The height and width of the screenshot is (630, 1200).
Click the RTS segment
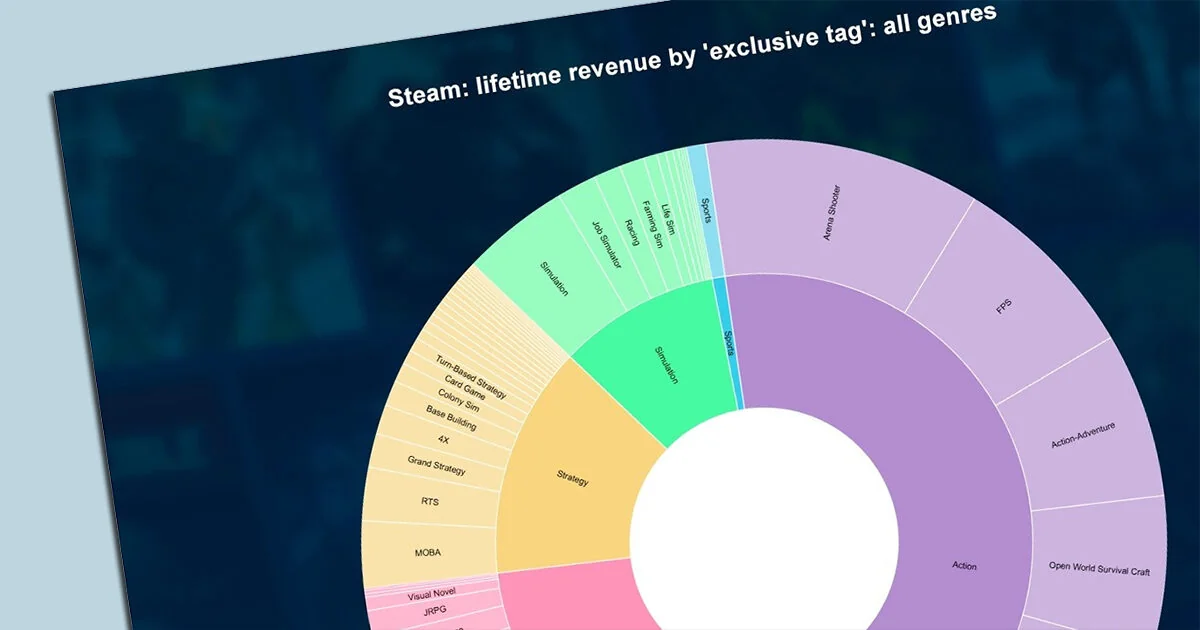pos(431,501)
